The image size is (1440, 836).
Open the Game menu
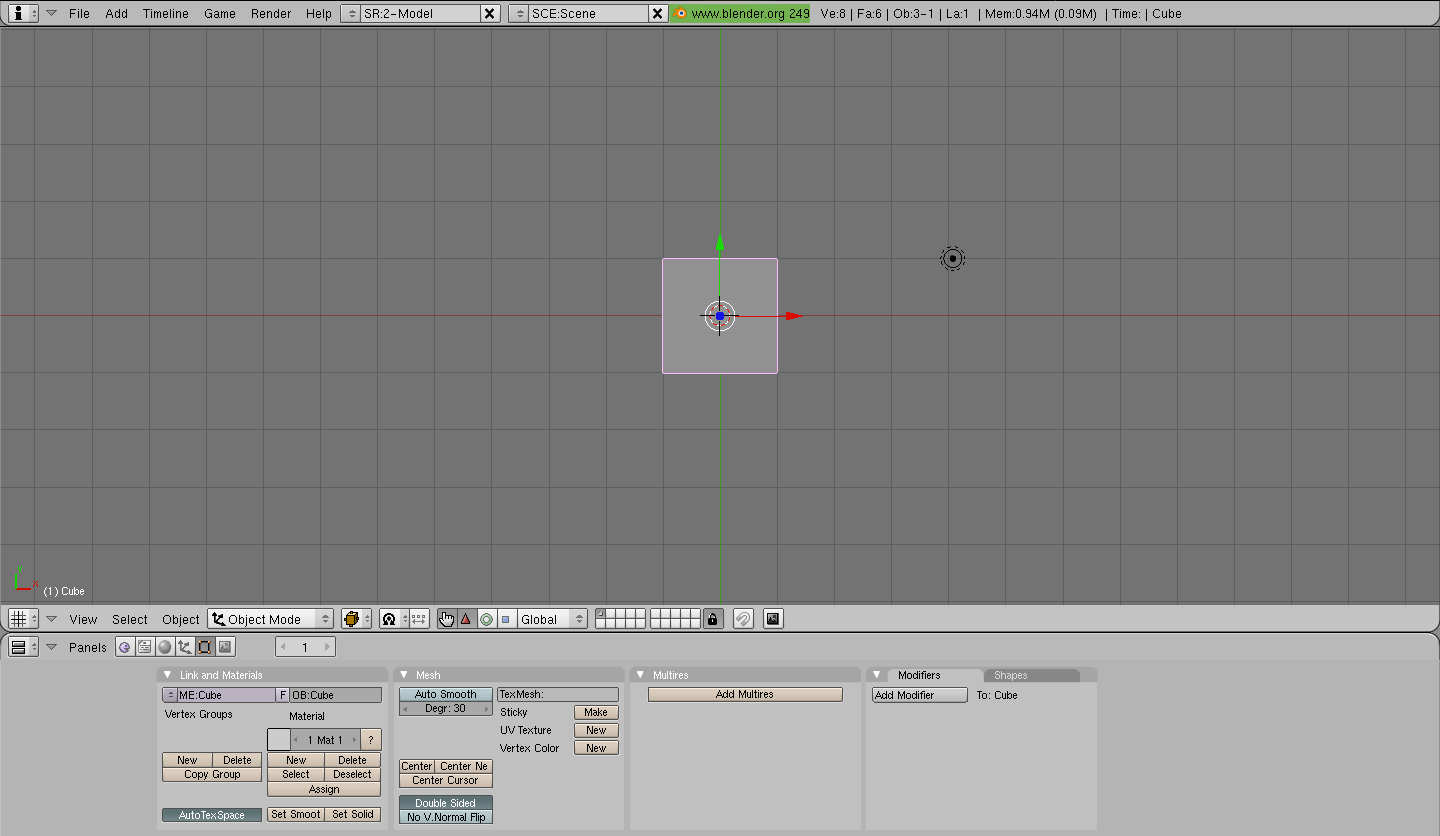pos(220,14)
